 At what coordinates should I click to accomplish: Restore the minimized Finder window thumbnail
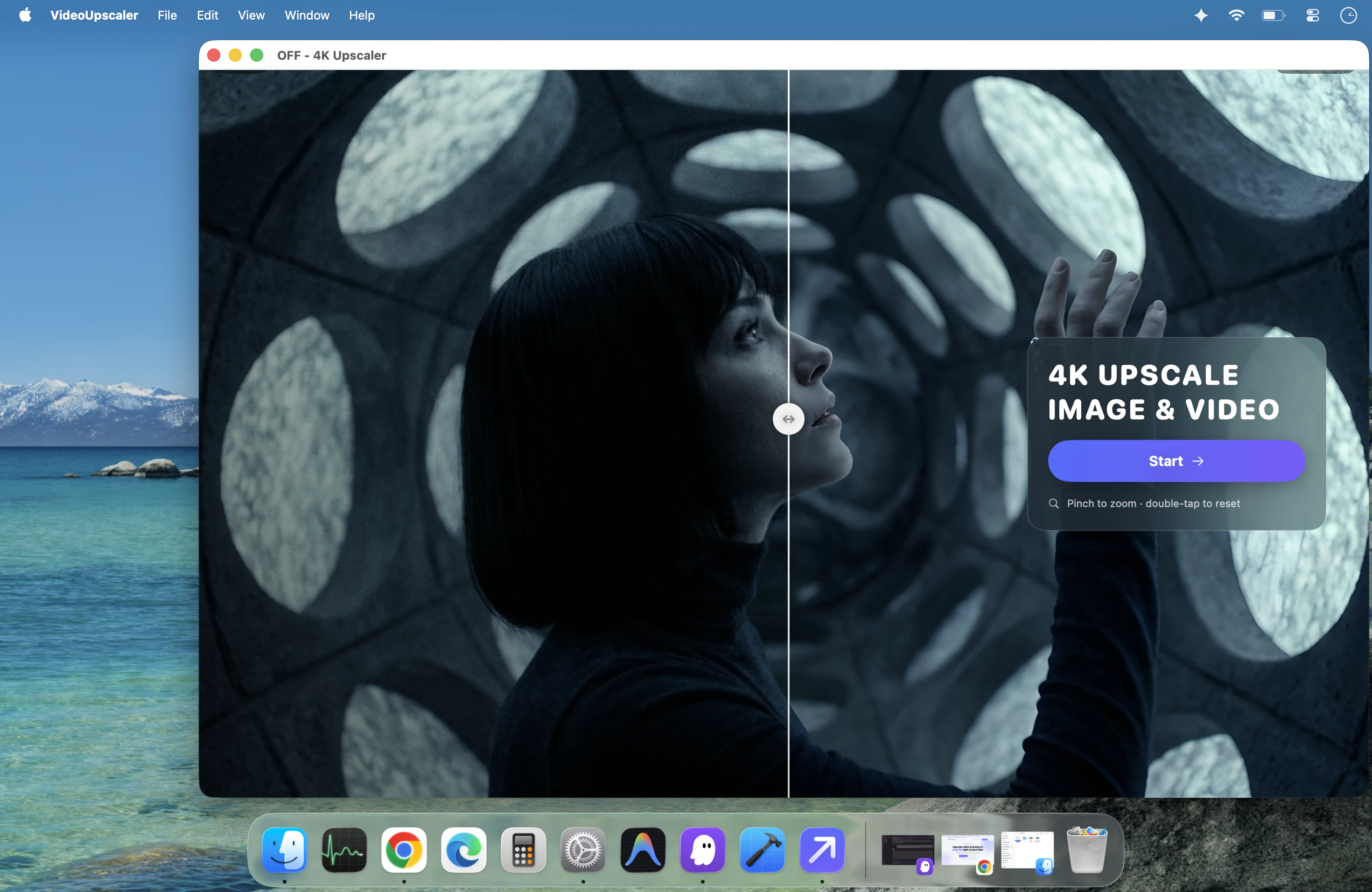pyautogui.click(x=1027, y=851)
